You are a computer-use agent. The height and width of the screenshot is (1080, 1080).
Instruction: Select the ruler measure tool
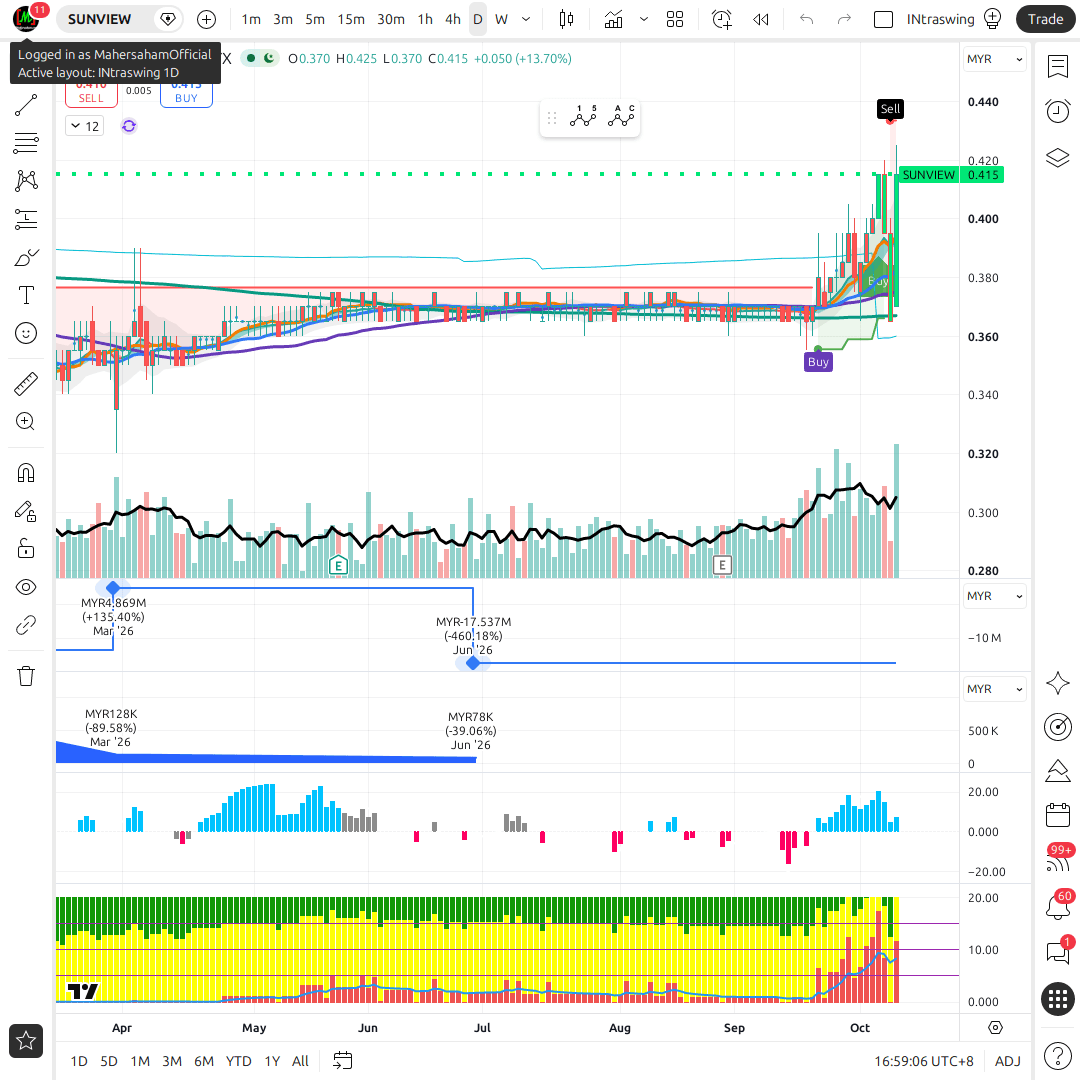pos(25,384)
